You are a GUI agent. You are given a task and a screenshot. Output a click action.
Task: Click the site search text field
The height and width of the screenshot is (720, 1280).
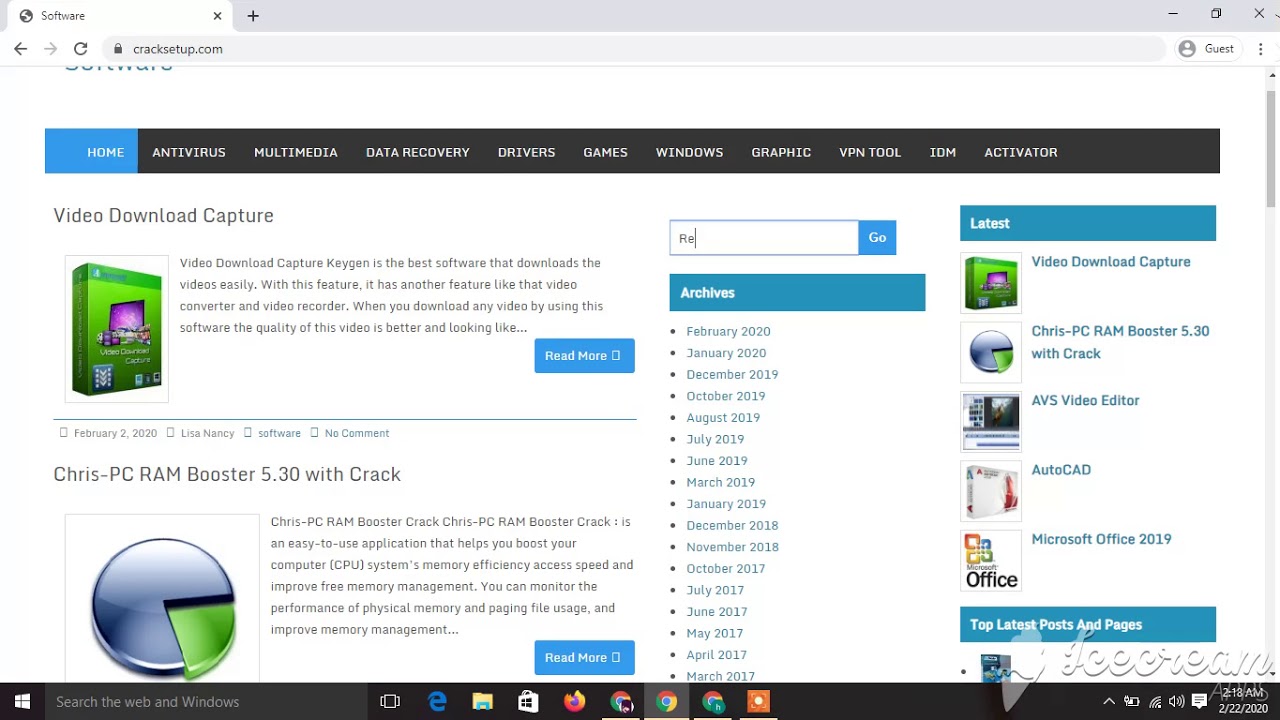coord(764,238)
